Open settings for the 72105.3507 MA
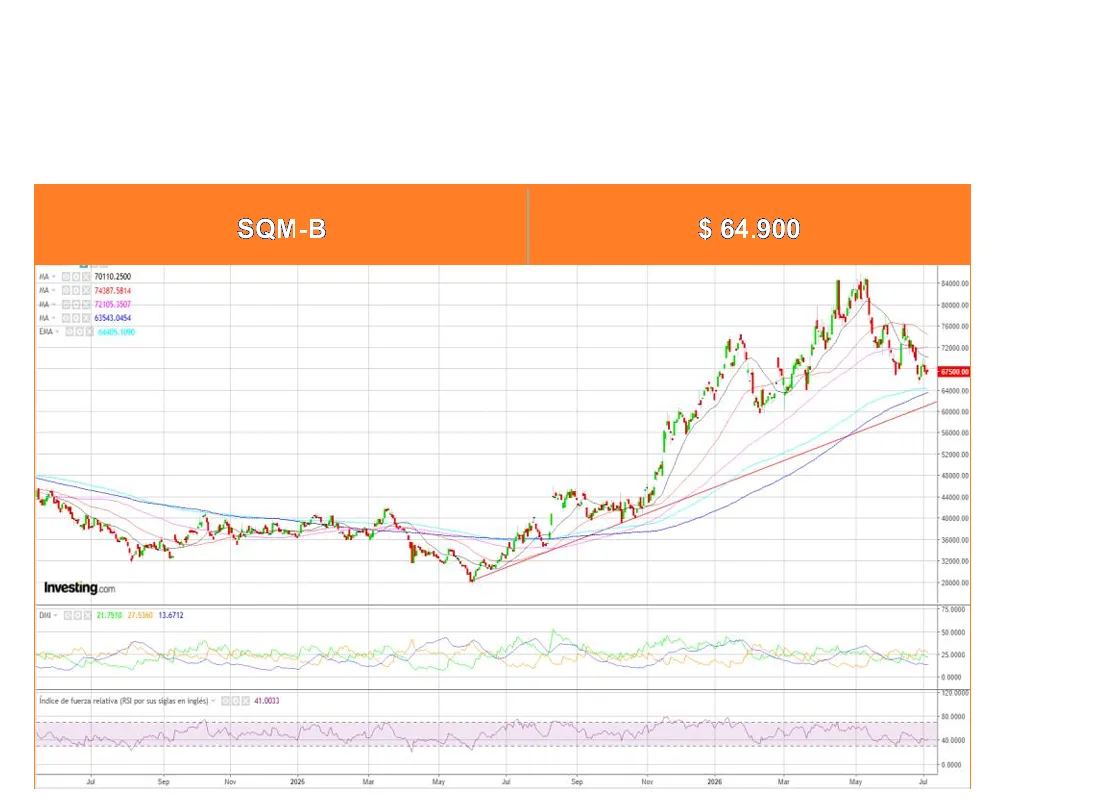This screenshot has width=1112, height=806. pos(76,304)
